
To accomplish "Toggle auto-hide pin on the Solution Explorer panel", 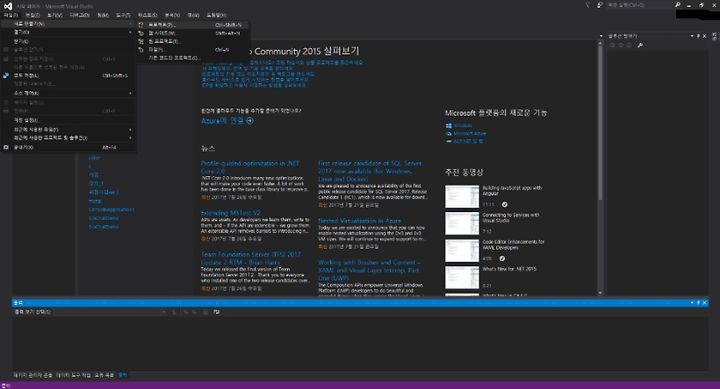I will tap(698, 36).
